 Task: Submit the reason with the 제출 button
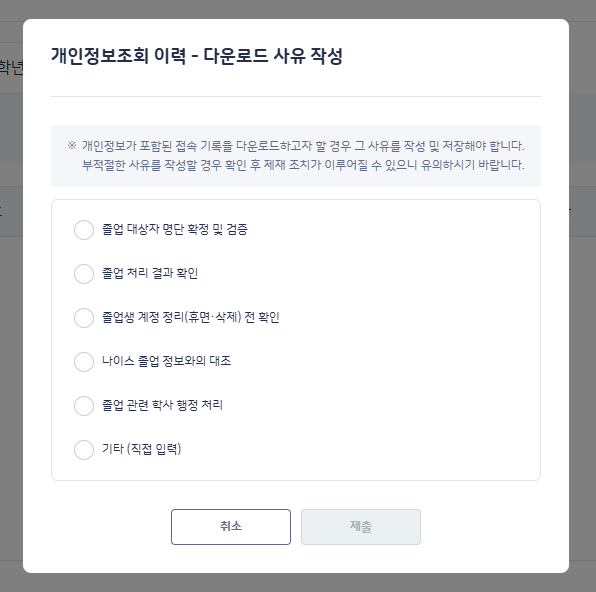tap(361, 527)
